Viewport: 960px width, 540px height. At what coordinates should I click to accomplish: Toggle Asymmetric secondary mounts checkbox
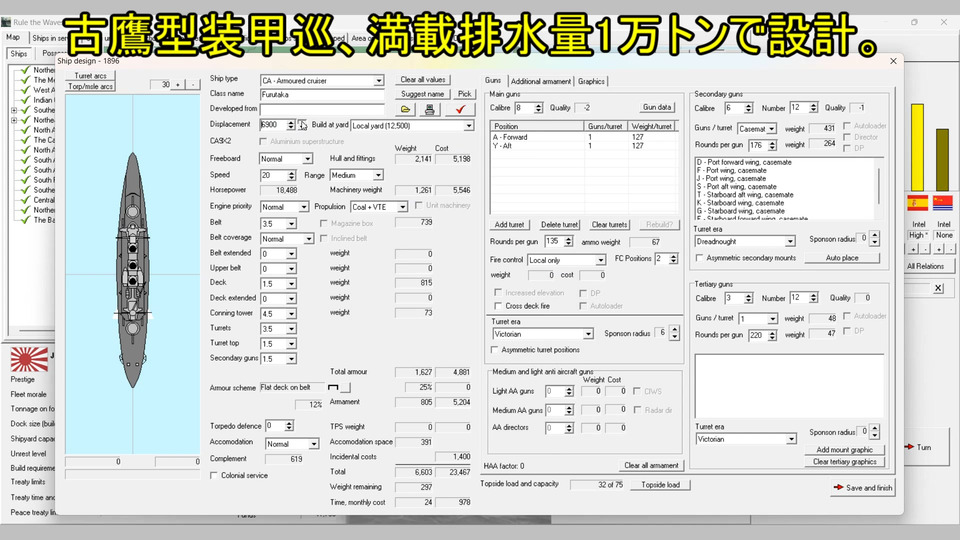tap(699, 257)
